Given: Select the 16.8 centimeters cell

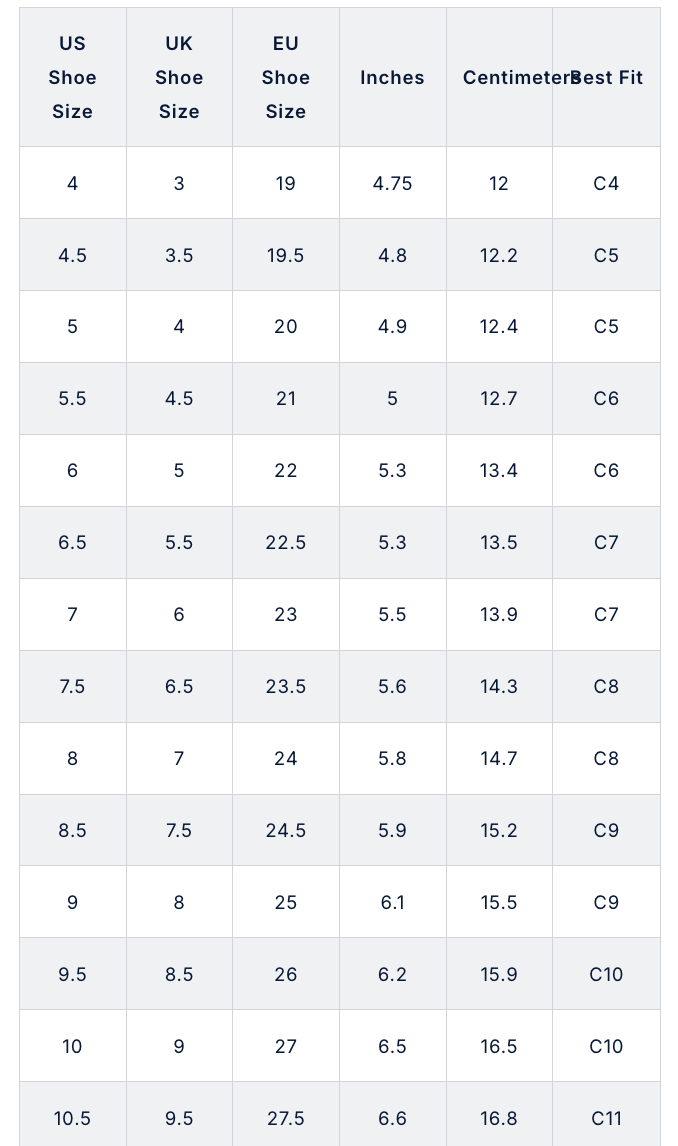Looking at the screenshot, I should point(499,1118).
